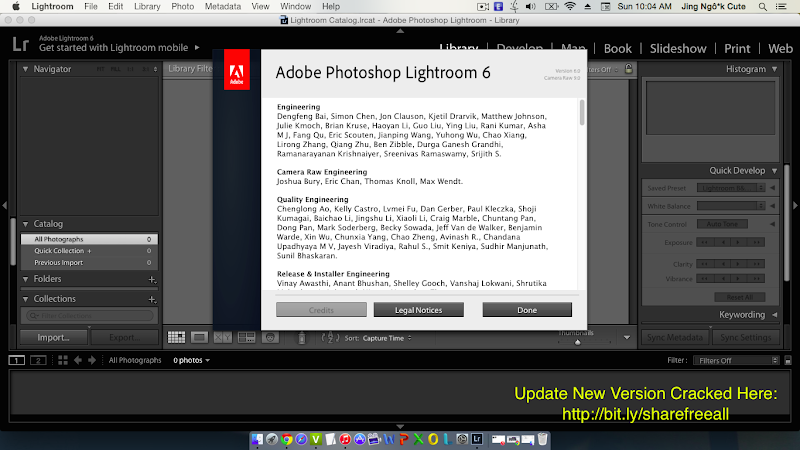Hide the right panel group arrow
The width and height of the screenshot is (800, 450).
(x=795, y=206)
